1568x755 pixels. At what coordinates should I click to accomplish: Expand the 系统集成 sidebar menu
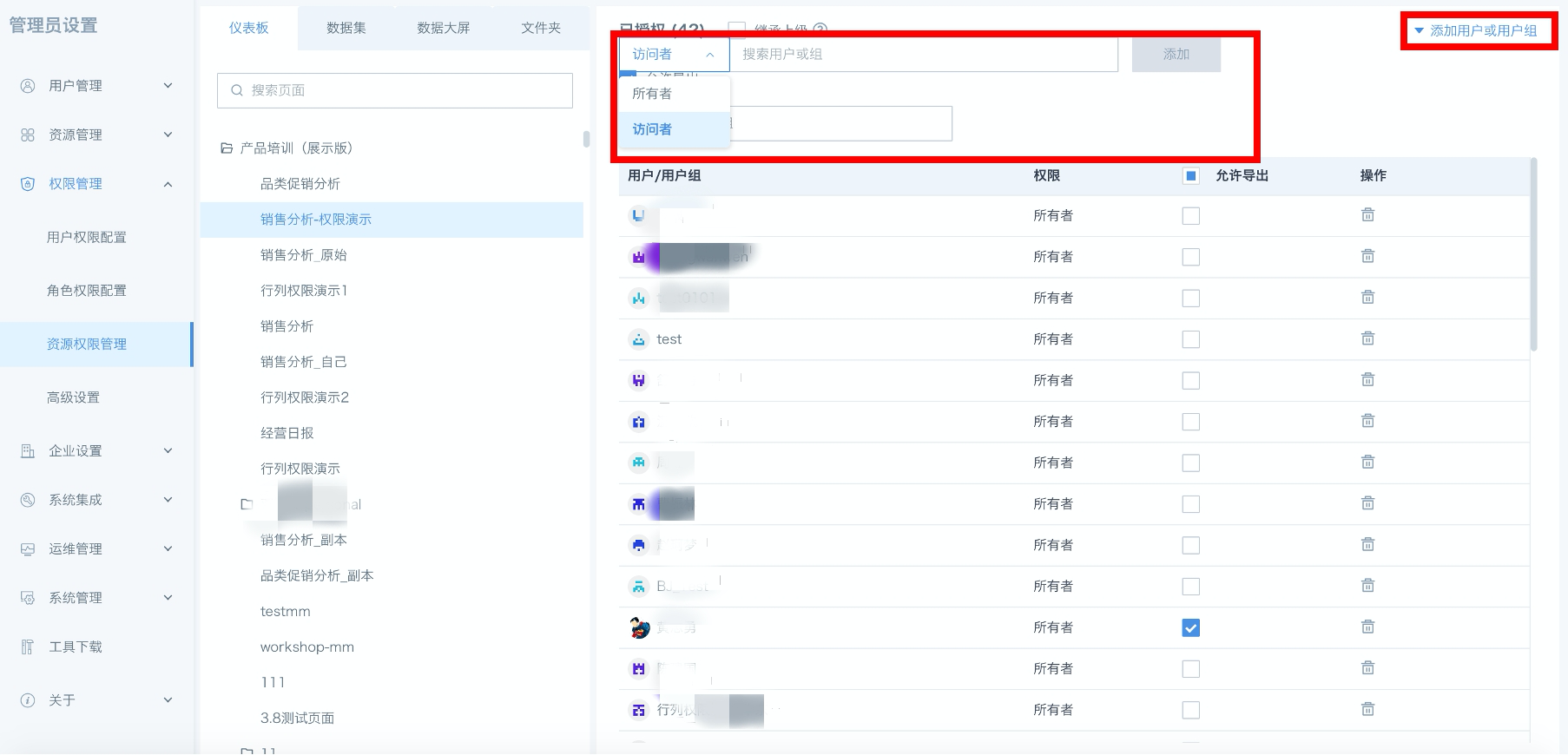(x=168, y=500)
